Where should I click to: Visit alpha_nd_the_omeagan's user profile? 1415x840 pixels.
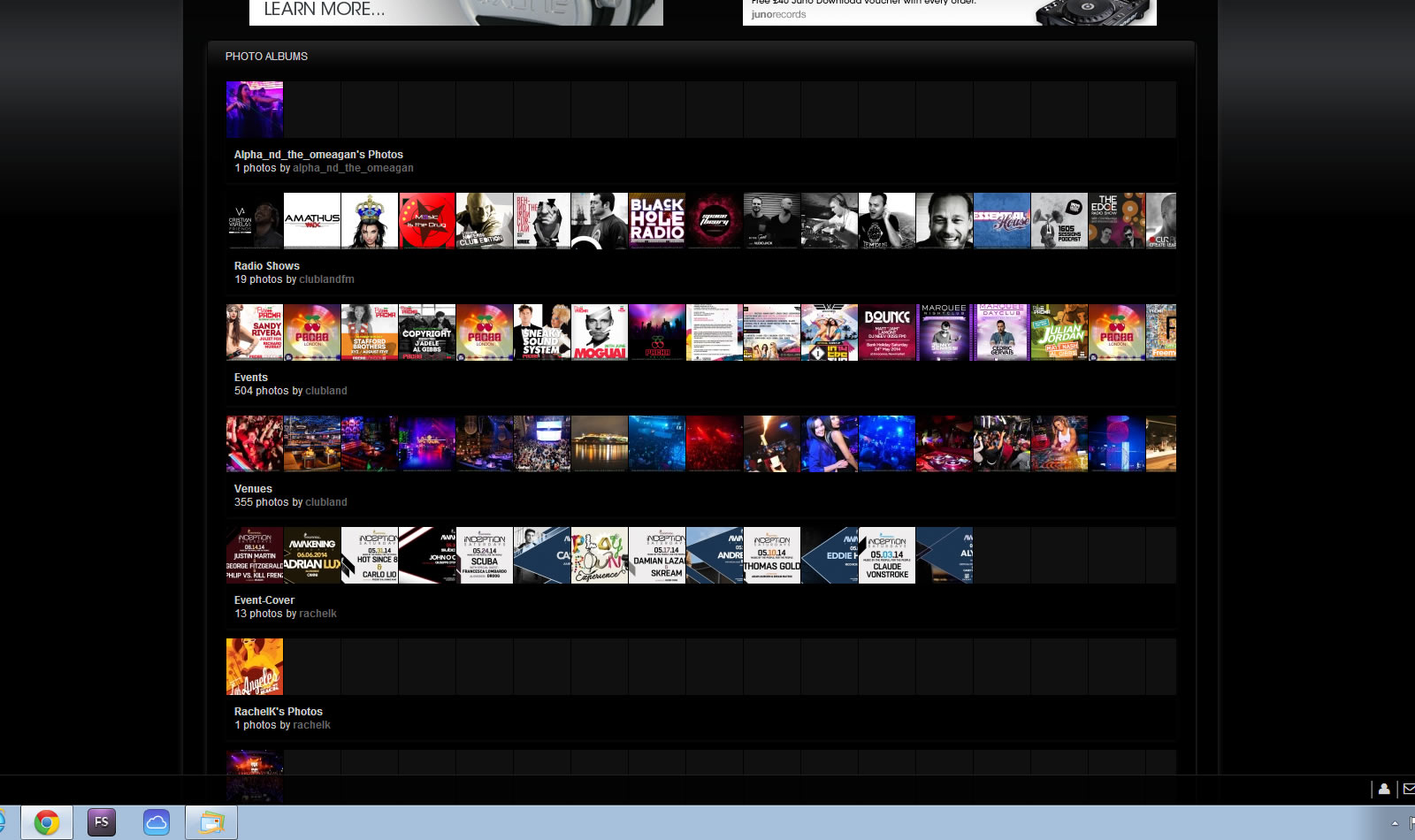coord(353,168)
